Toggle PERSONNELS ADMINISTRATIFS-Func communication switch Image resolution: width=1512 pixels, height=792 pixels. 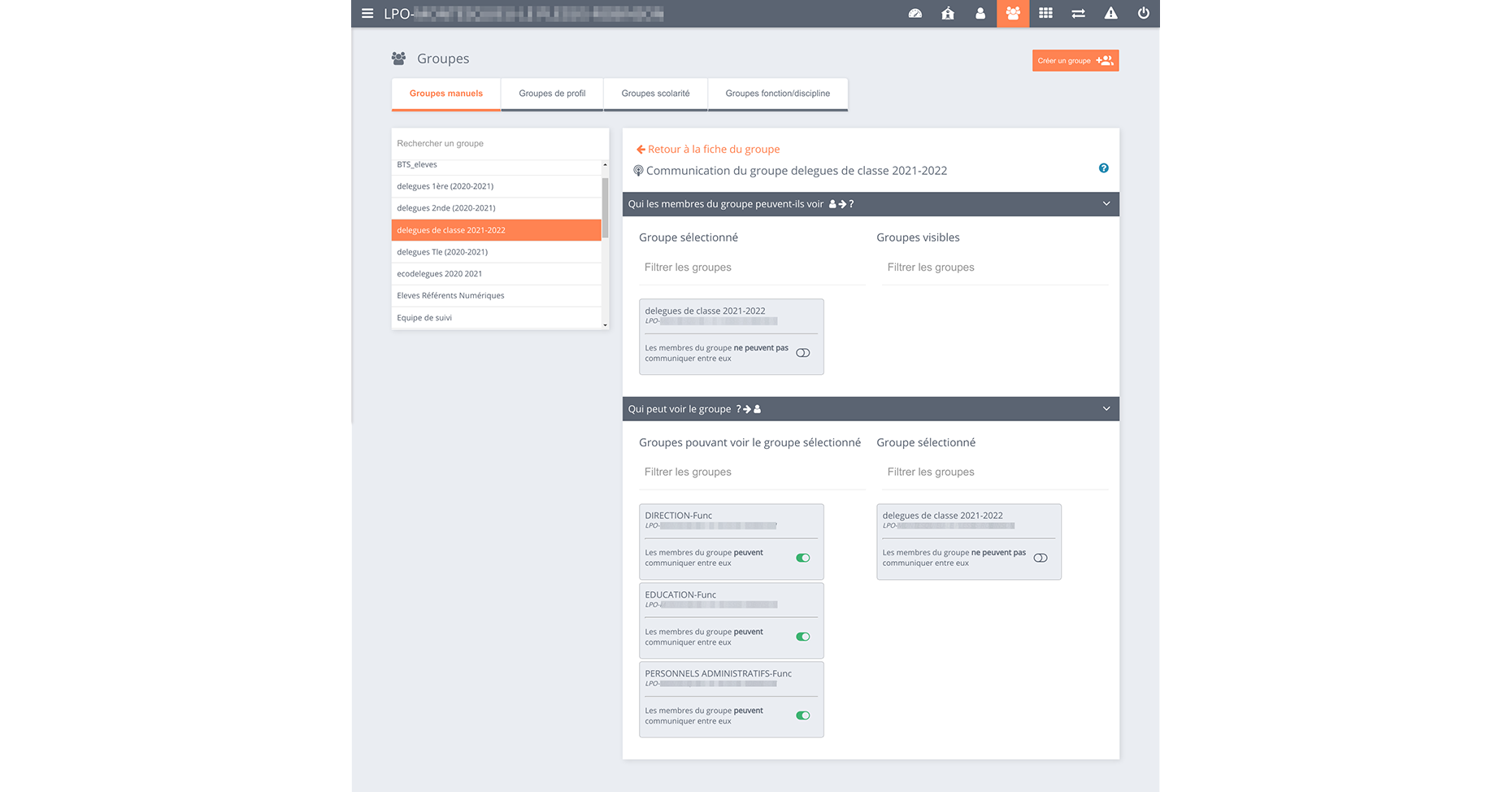[x=802, y=716]
